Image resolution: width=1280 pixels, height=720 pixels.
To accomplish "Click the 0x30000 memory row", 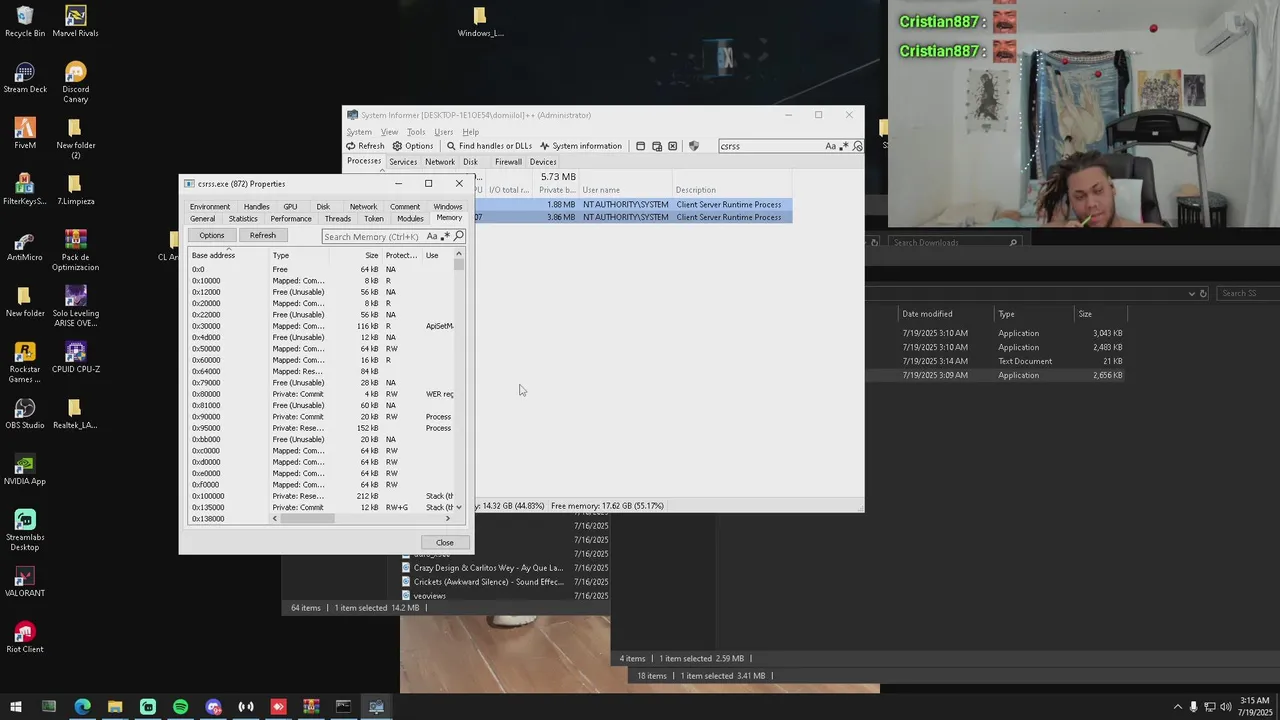I will coord(321,326).
